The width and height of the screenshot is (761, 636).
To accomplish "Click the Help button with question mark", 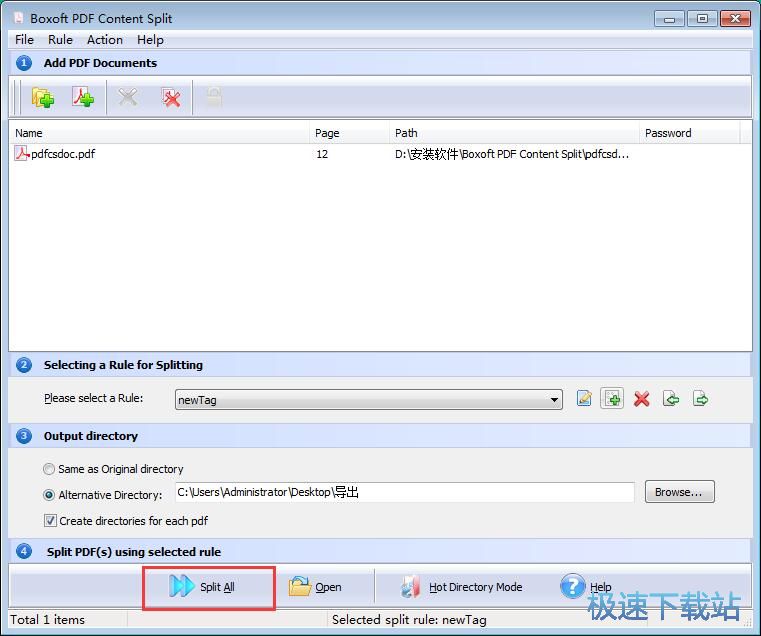I will pos(585,586).
